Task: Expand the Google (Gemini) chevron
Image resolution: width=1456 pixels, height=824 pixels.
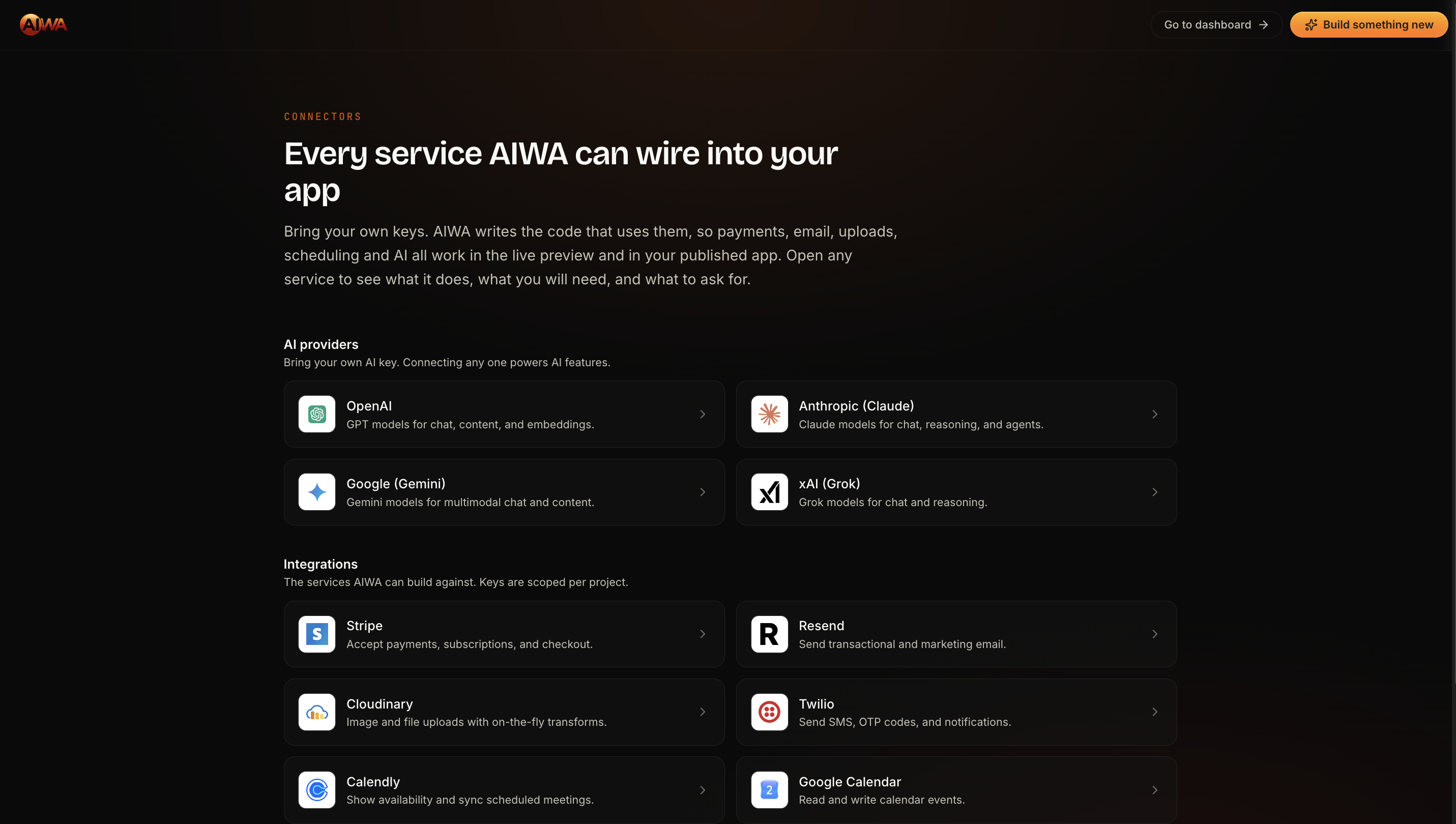Action: pos(702,492)
